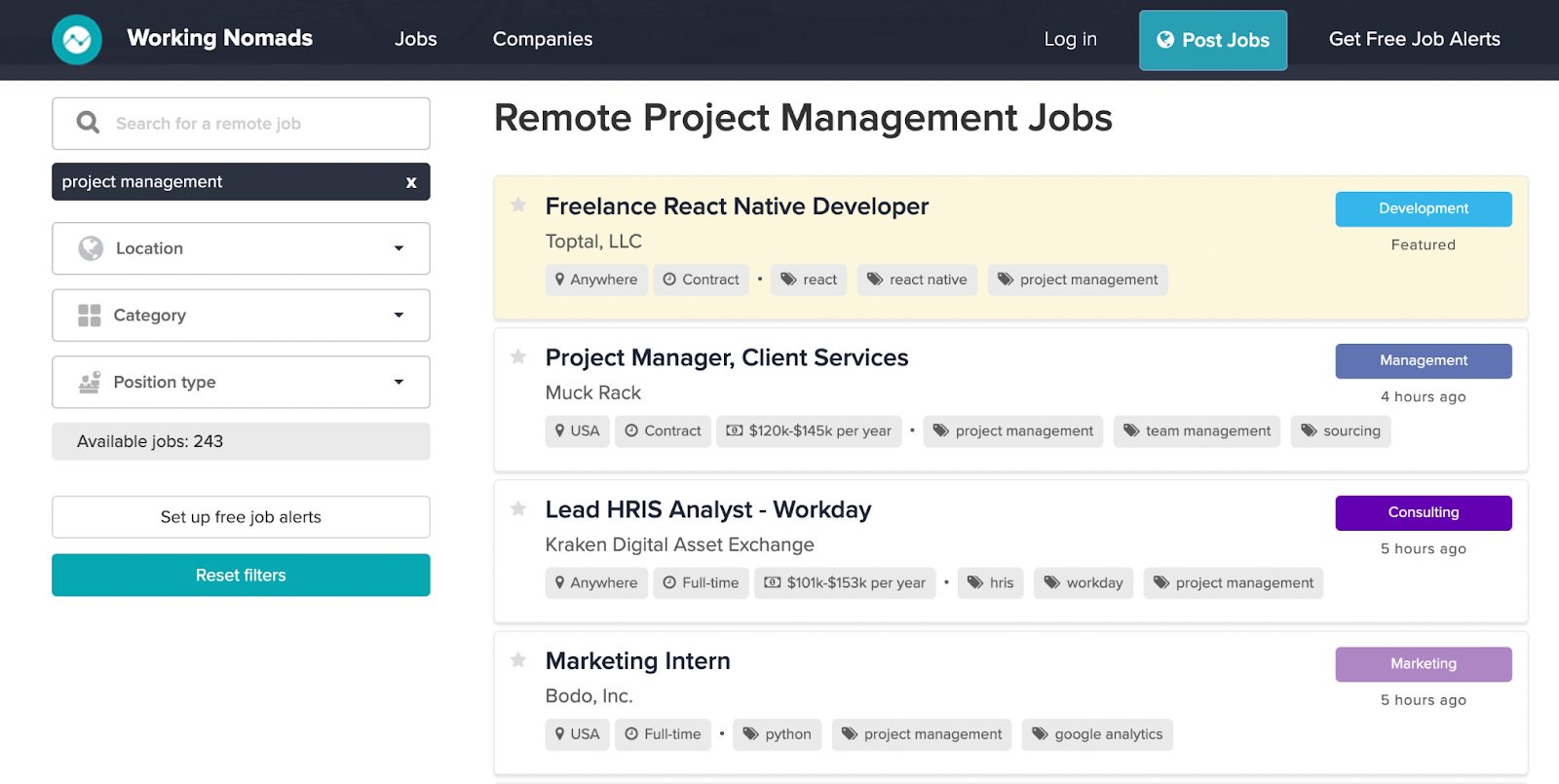Expand the Category dropdown arrow

399,316
